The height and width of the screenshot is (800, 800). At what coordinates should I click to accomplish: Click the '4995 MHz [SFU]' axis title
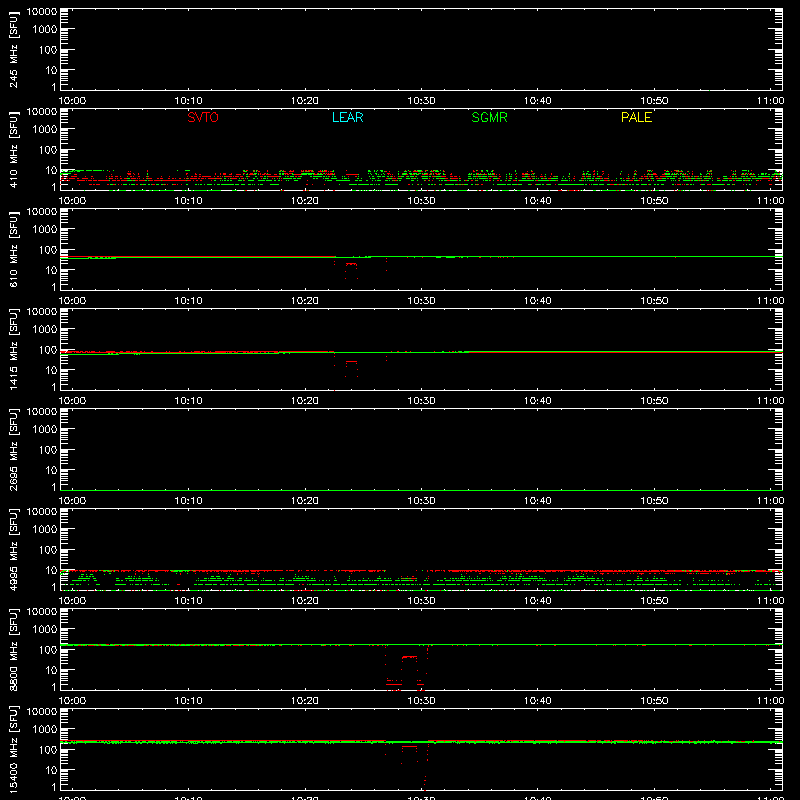(x=14, y=549)
